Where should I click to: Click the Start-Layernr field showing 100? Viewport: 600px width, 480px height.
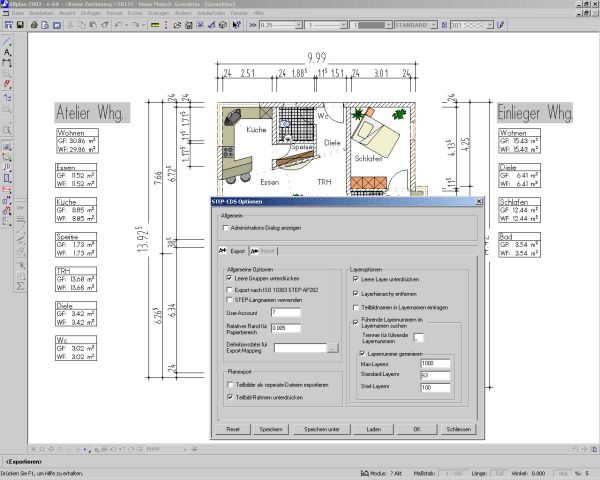(435, 388)
